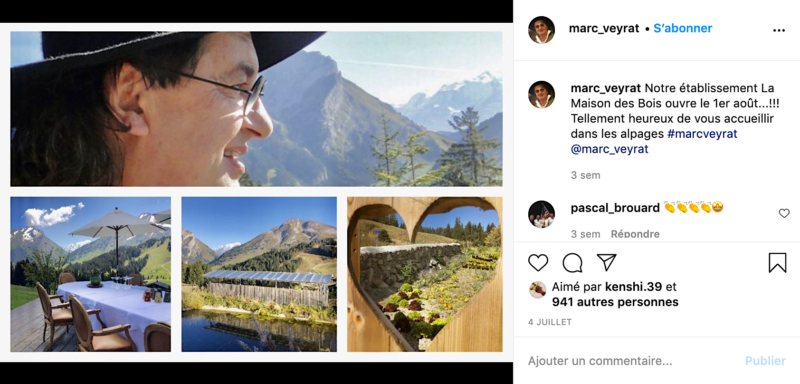800x384 pixels.
Task: Submit the comment with Publier
Action: pos(765,361)
